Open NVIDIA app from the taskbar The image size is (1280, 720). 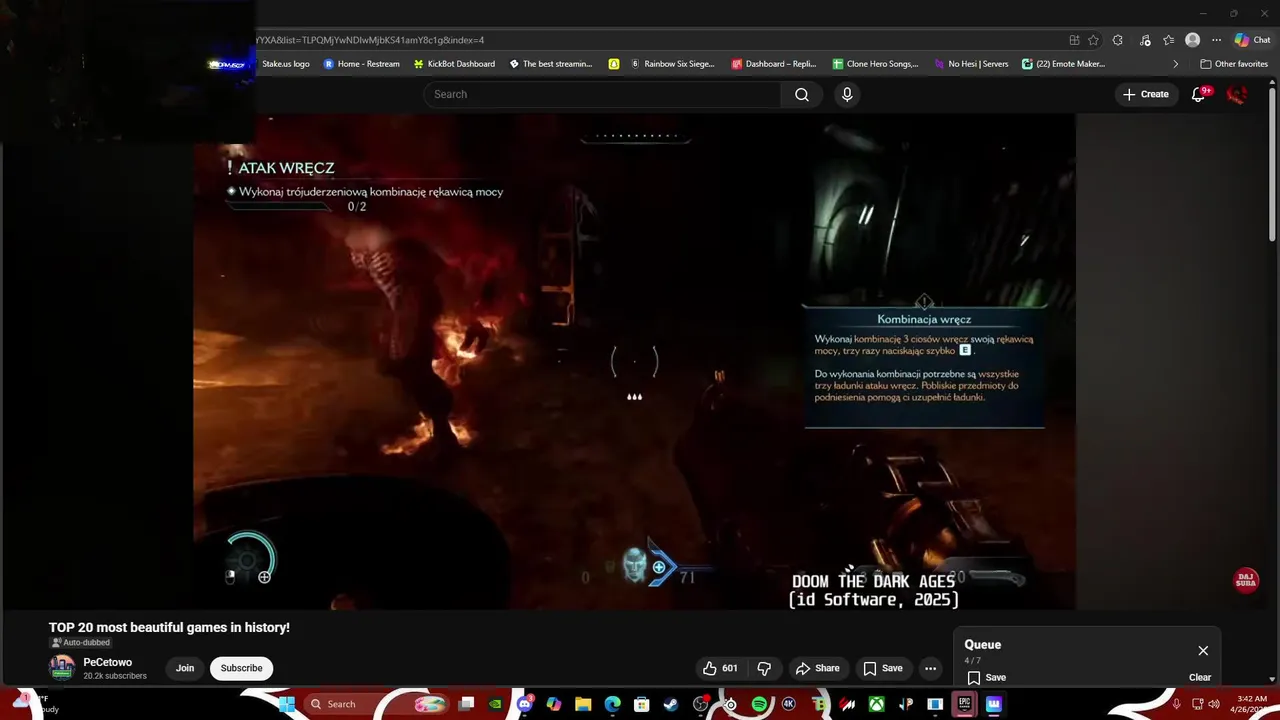495,704
